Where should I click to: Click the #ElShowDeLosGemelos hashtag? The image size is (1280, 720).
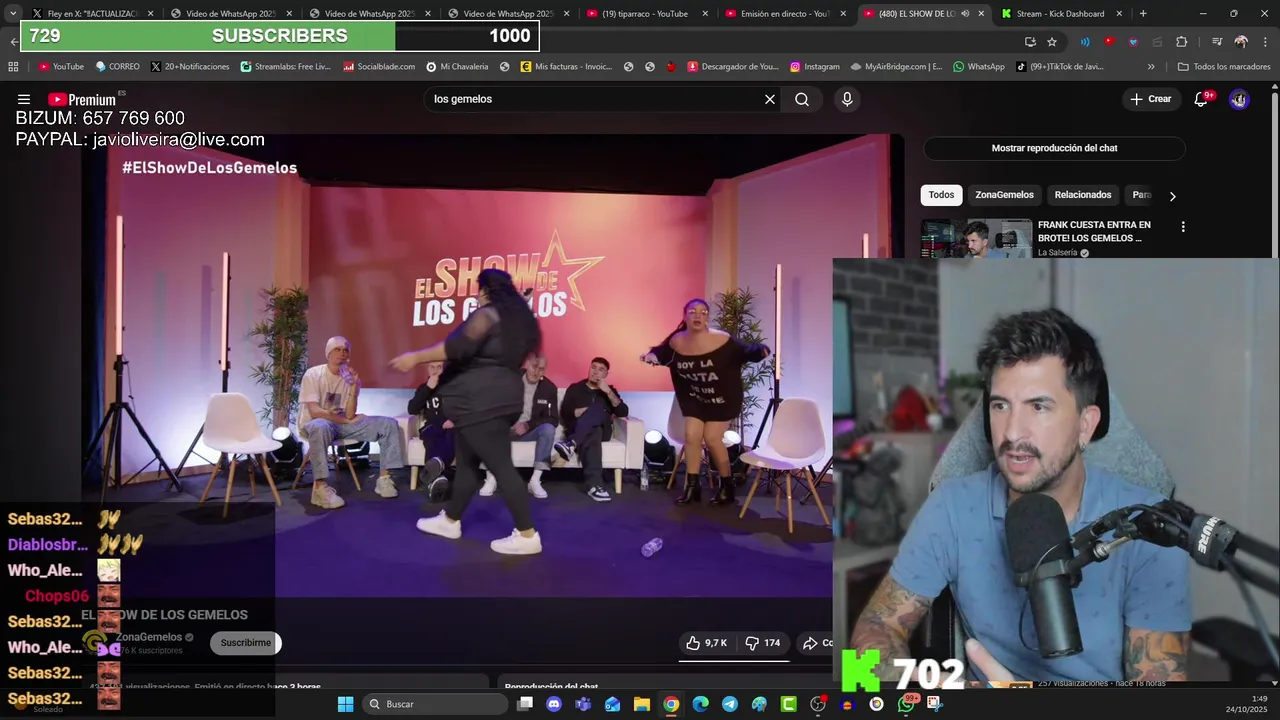[x=209, y=168]
